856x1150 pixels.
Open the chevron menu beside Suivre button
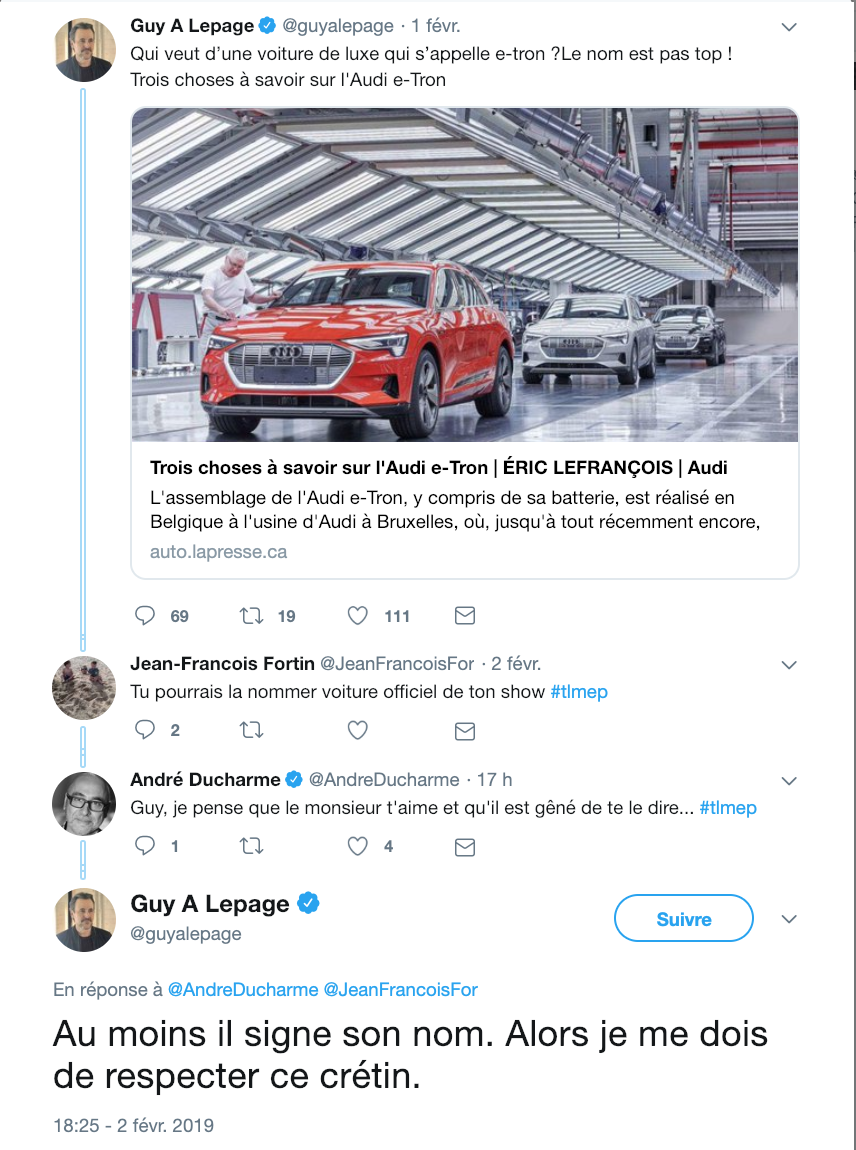pos(789,919)
